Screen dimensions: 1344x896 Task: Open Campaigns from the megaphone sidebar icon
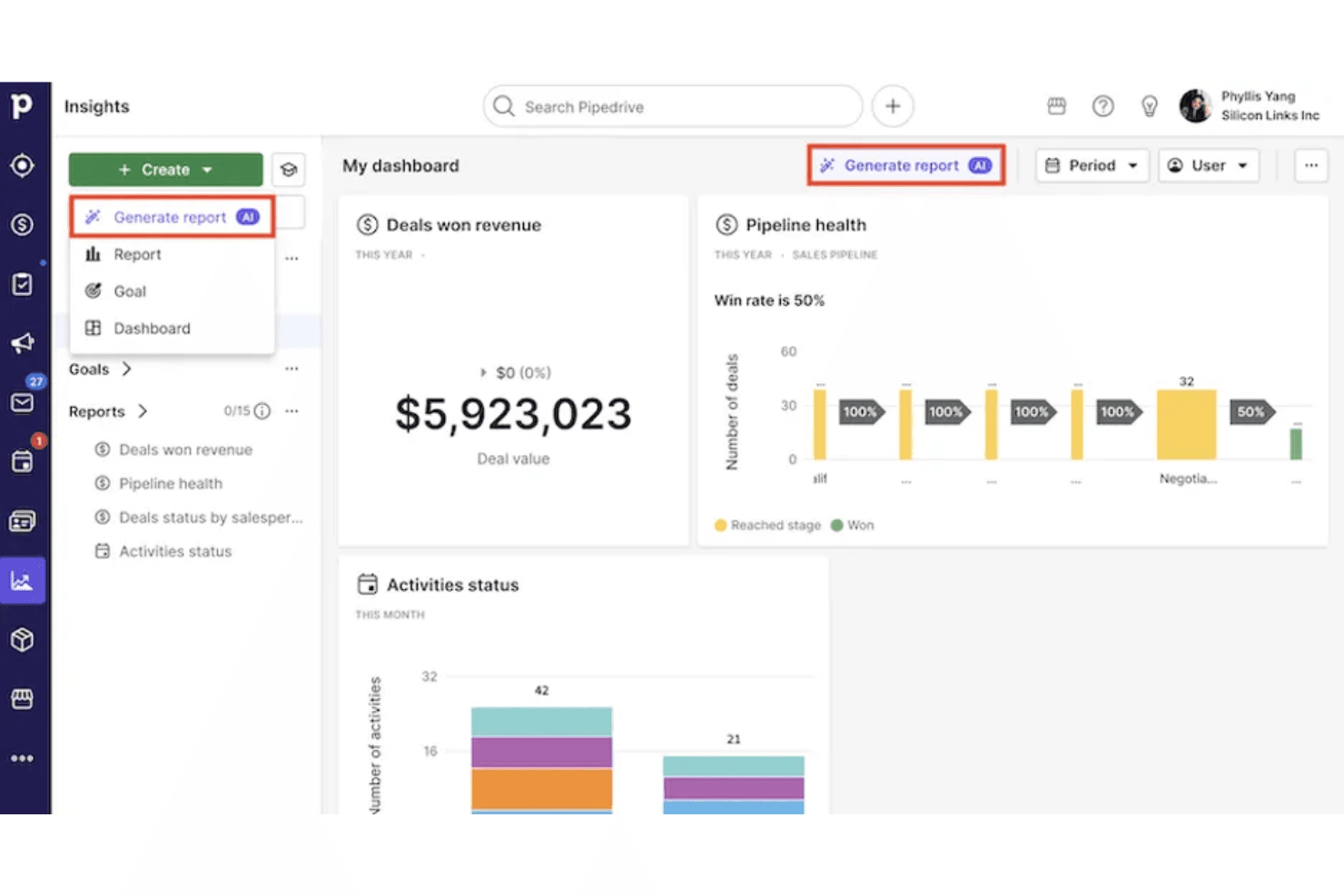[x=22, y=343]
